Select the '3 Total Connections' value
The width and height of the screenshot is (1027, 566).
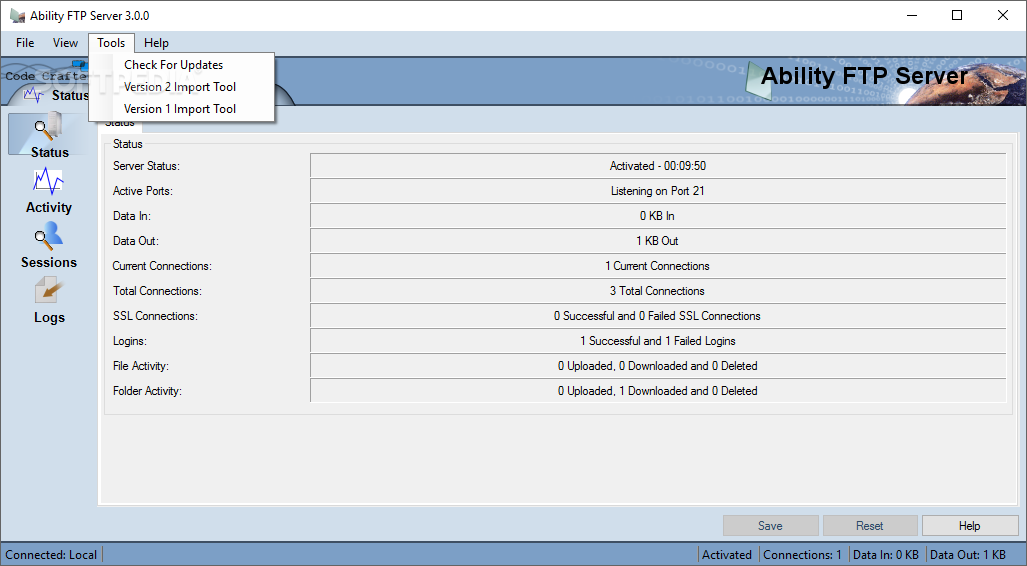point(658,291)
